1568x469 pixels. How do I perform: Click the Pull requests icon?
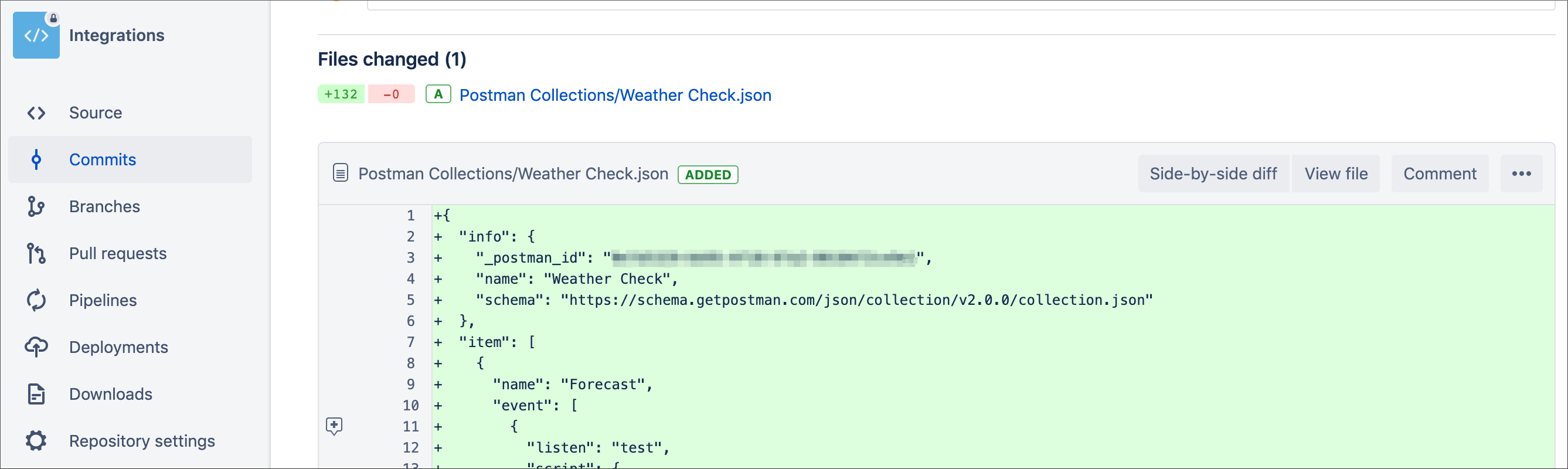tap(36, 253)
